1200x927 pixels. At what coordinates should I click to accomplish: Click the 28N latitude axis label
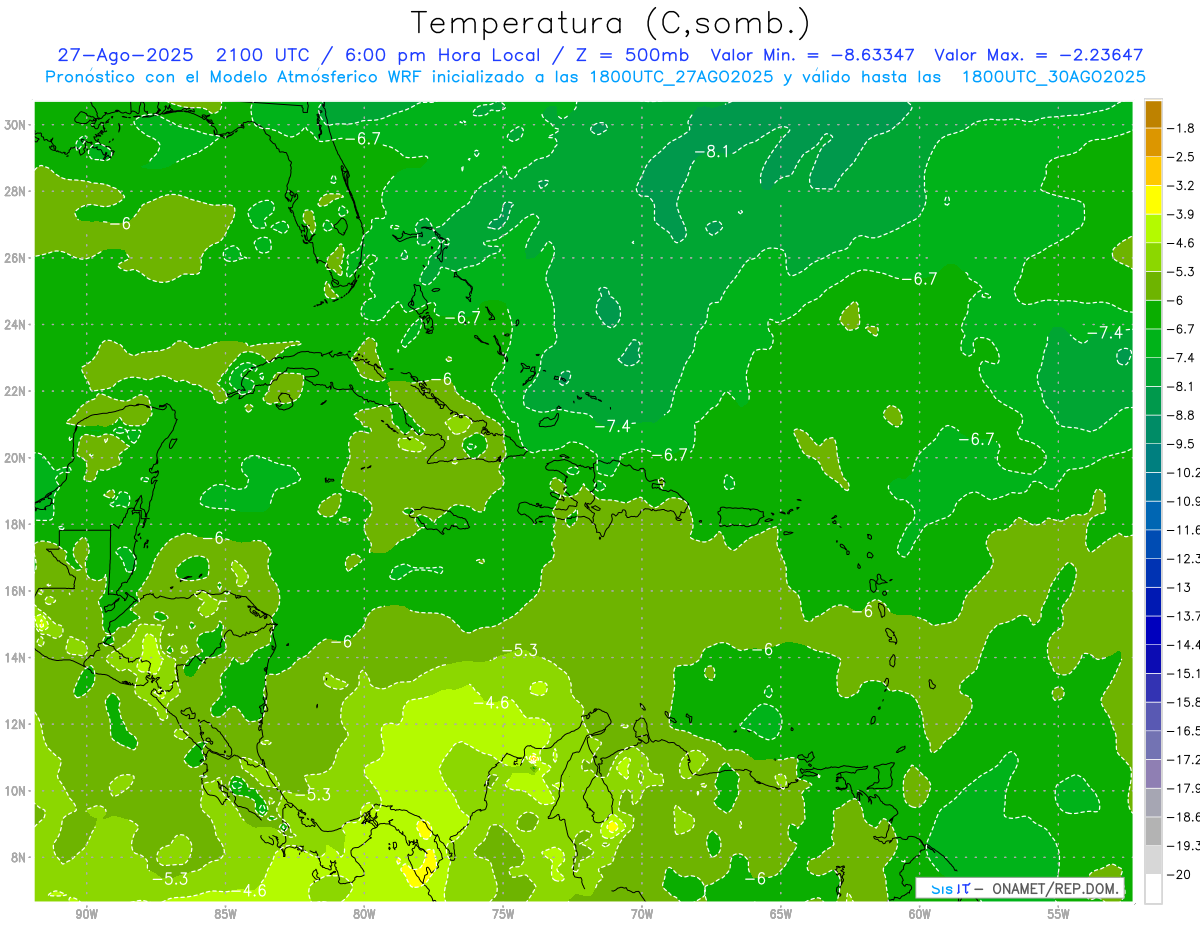[16, 191]
